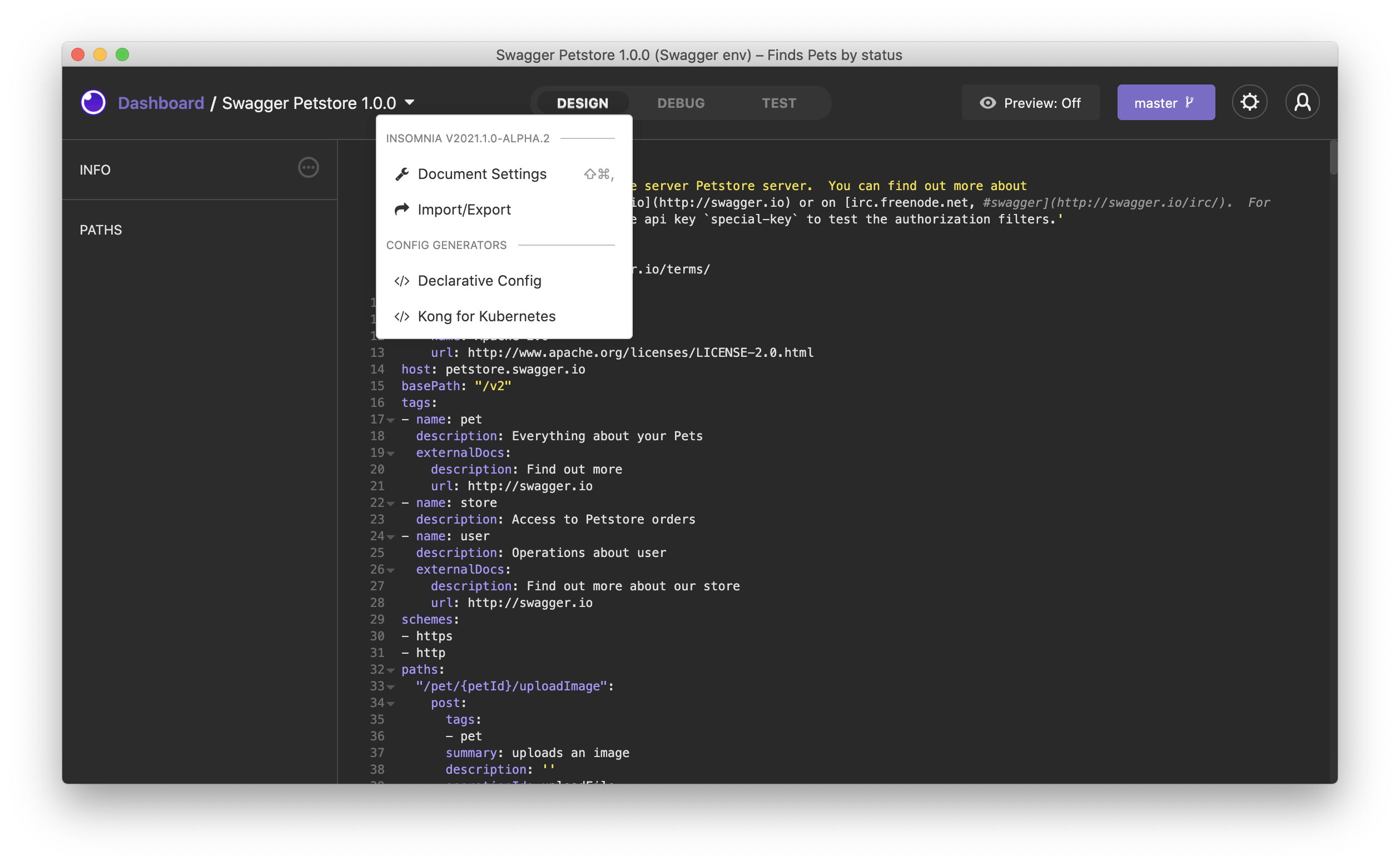The width and height of the screenshot is (1400, 866).
Task: Click the 'description: Operations about user' line
Action: 541,553
